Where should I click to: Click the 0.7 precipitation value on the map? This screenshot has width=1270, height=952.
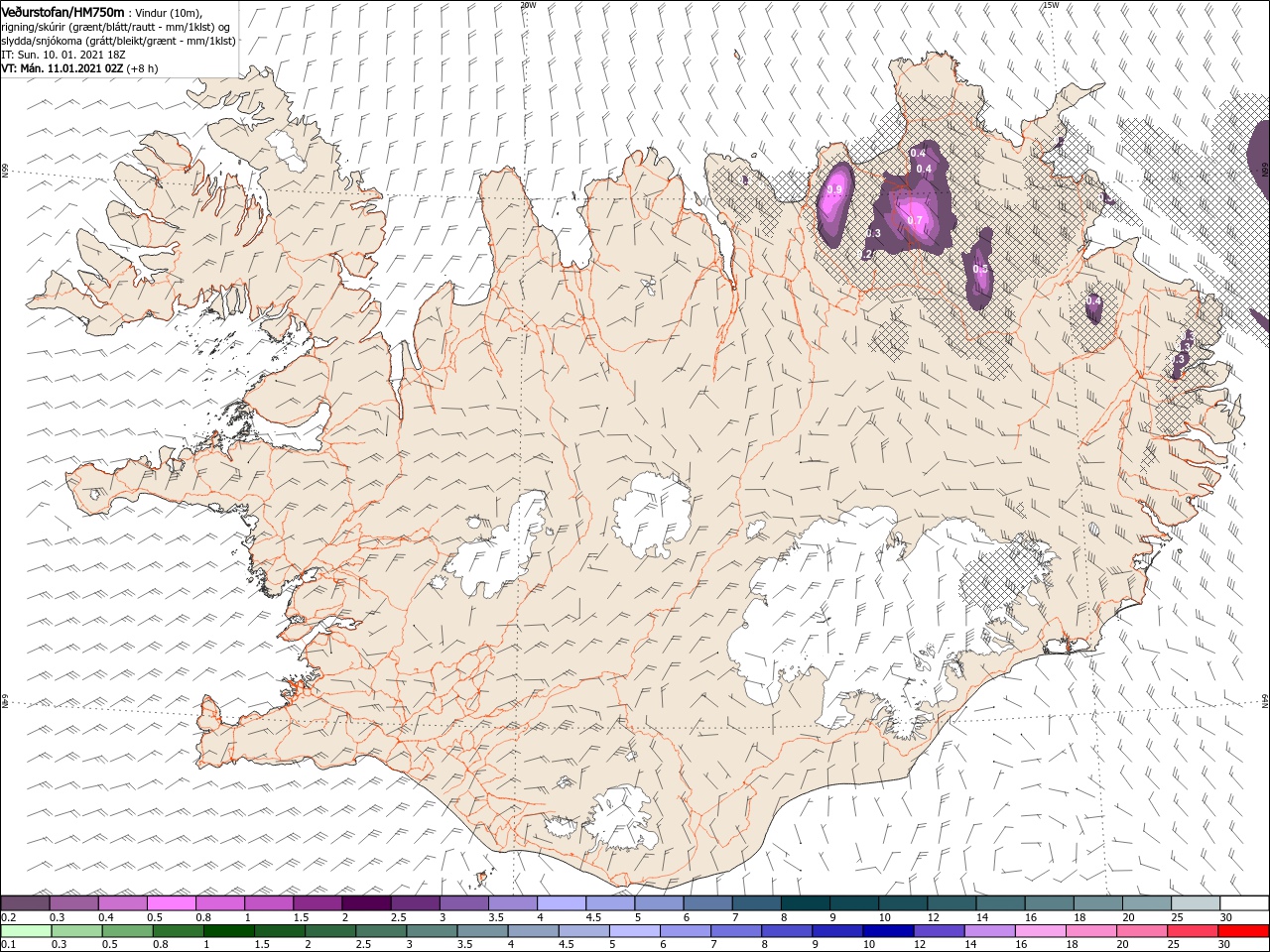point(915,220)
